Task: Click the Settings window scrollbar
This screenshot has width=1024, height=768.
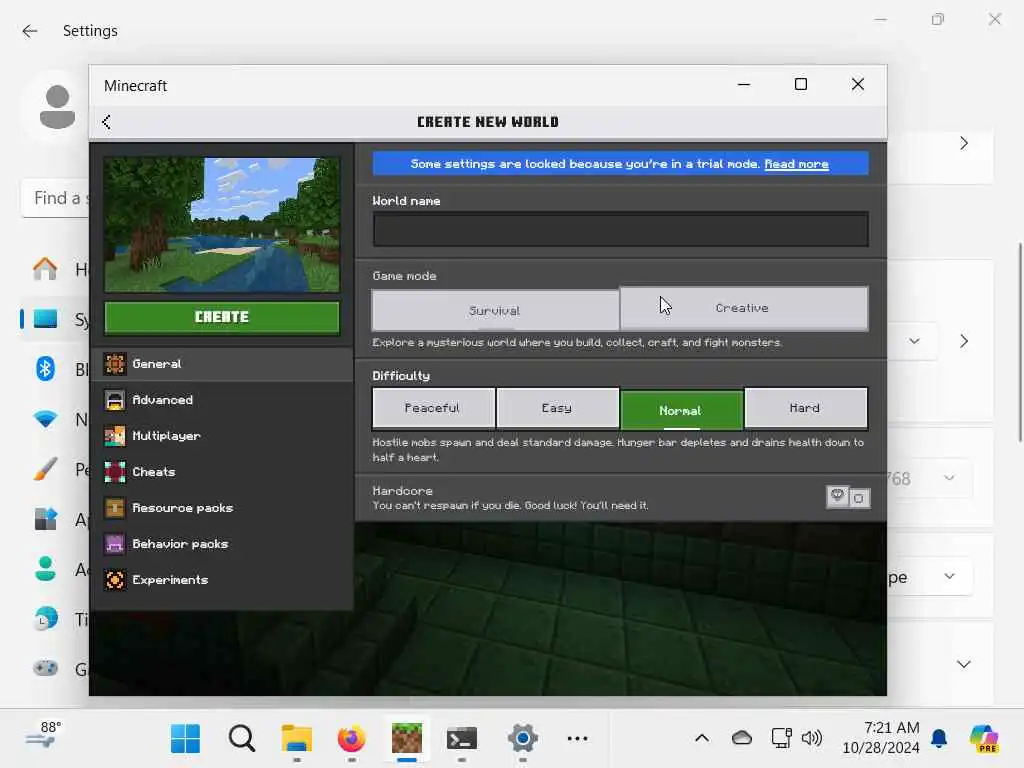Action: (1019, 343)
